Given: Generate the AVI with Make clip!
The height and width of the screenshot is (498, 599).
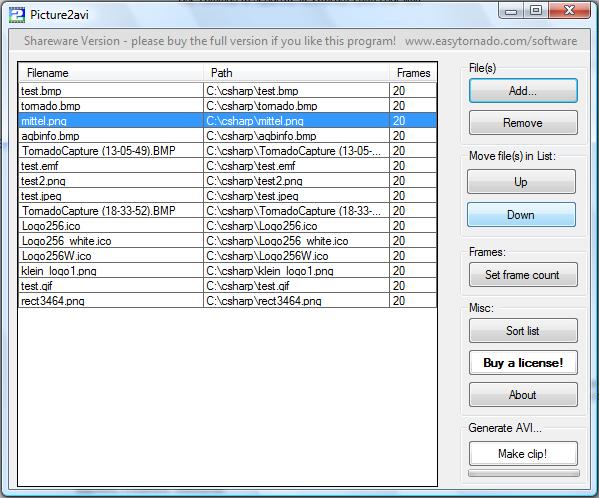Looking at the screenshot, I should click(523, 453).
